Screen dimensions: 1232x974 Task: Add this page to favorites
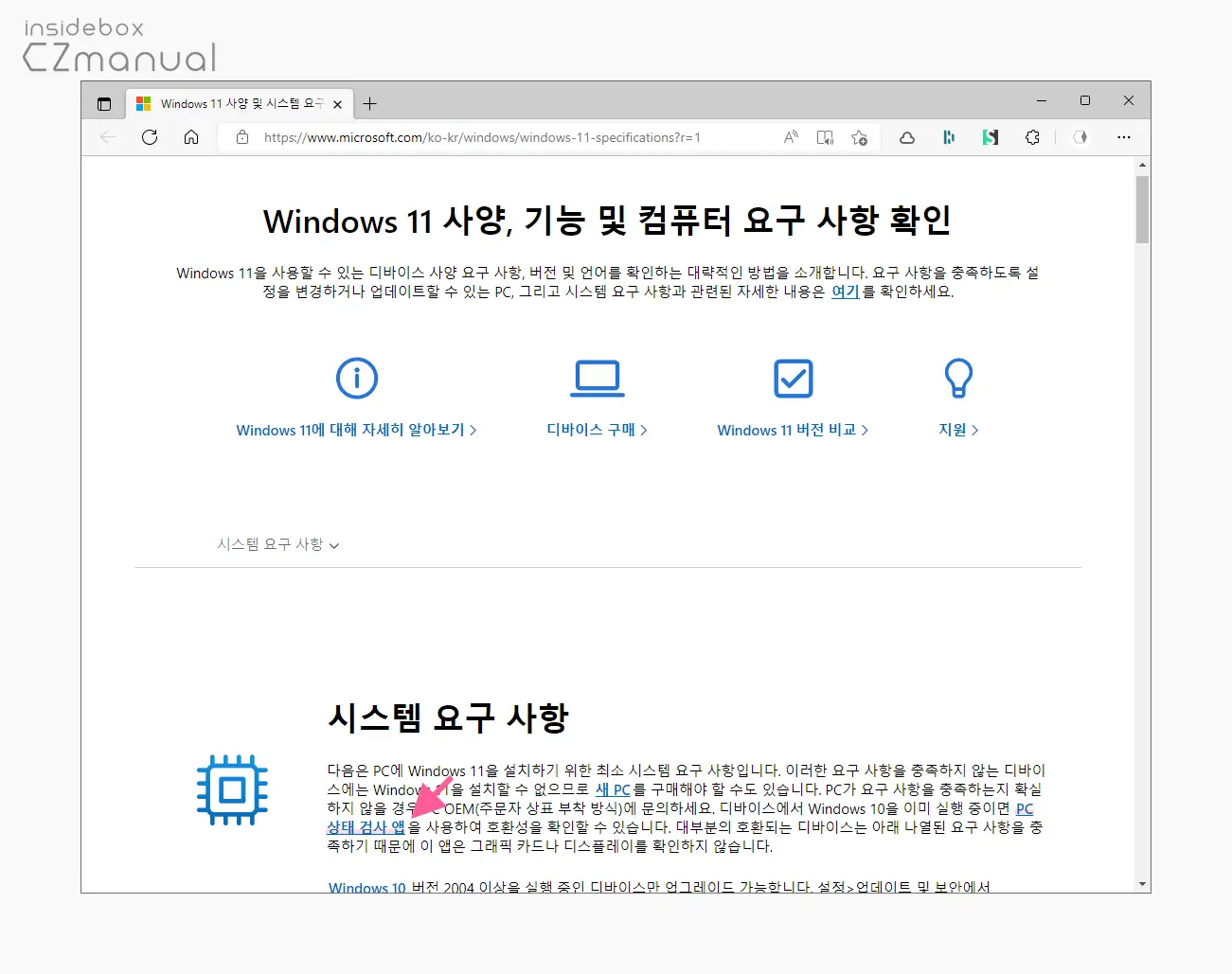[x=859, y=137]
